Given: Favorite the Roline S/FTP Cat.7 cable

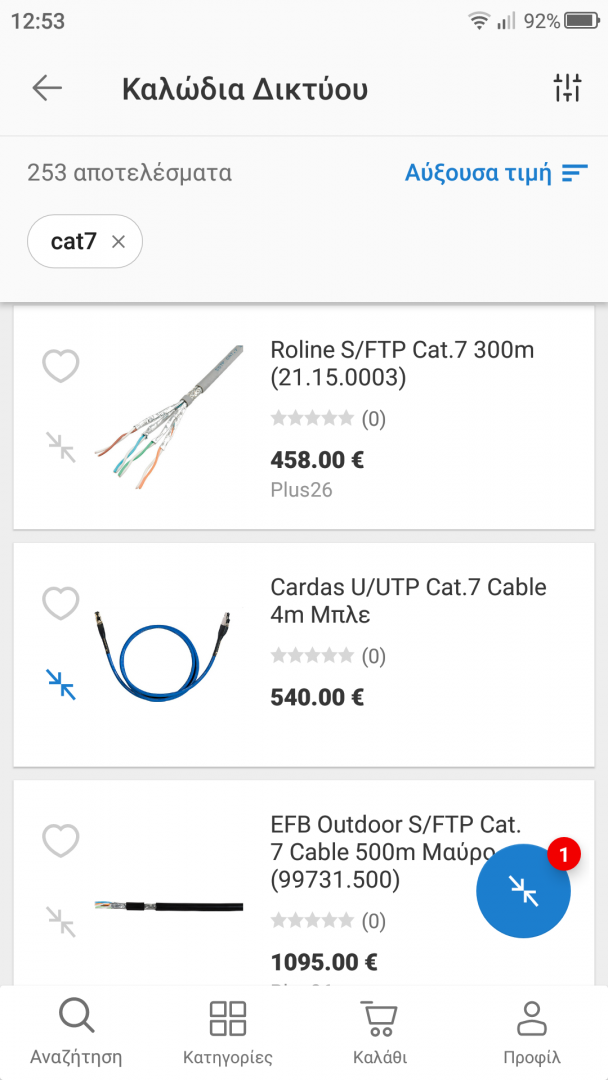Looking at the screenshot, I should coord(60,366).
